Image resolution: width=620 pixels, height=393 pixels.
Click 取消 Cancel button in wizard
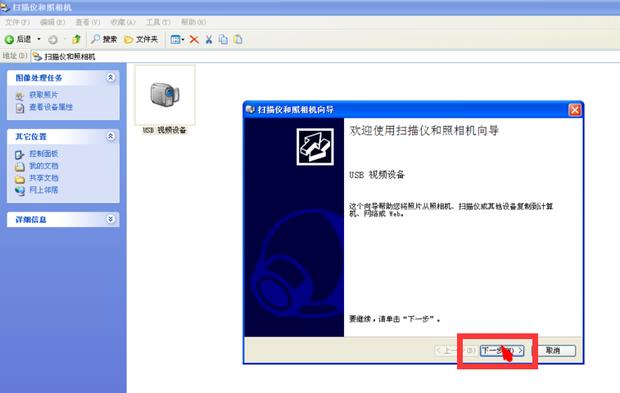553,350
